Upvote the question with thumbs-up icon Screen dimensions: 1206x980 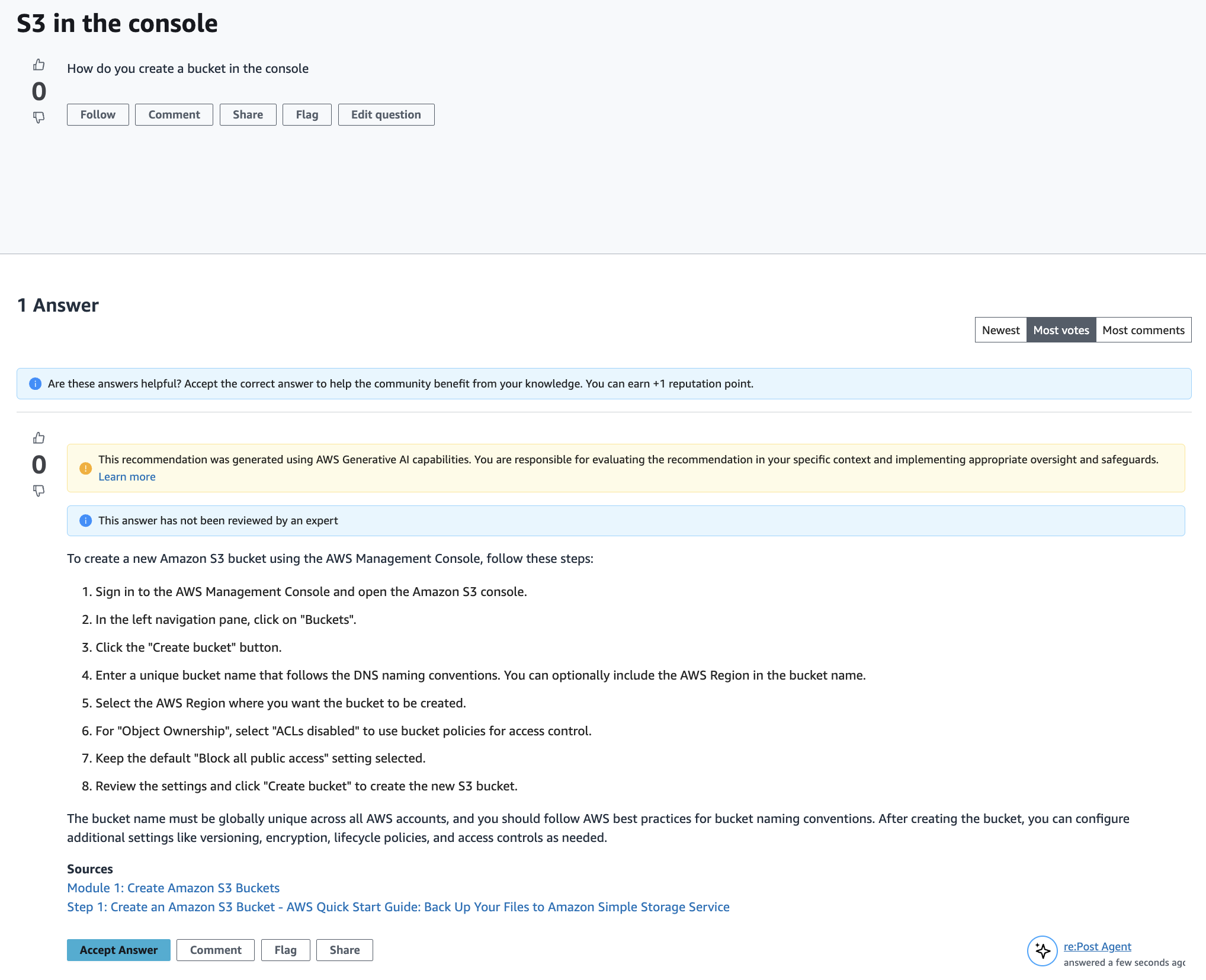coord(39,65)
